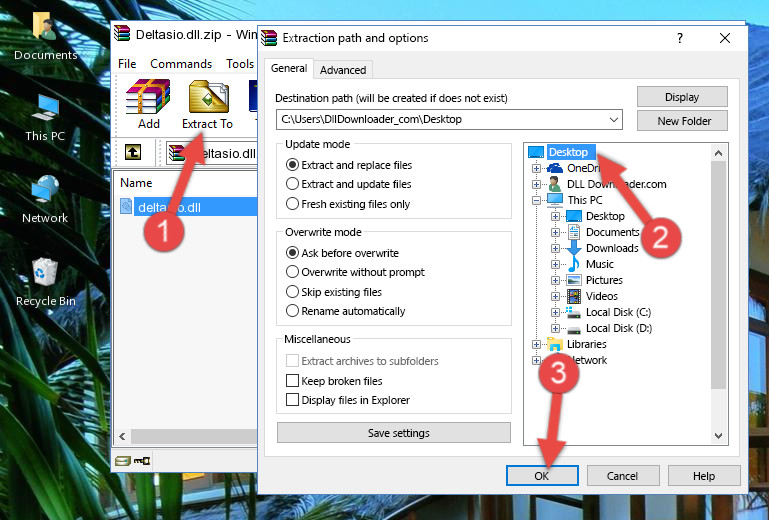The height and width of the screenshot is (520, 769).
Task: Select Local Disk (C:) in the tree
Action: (618, 312)
